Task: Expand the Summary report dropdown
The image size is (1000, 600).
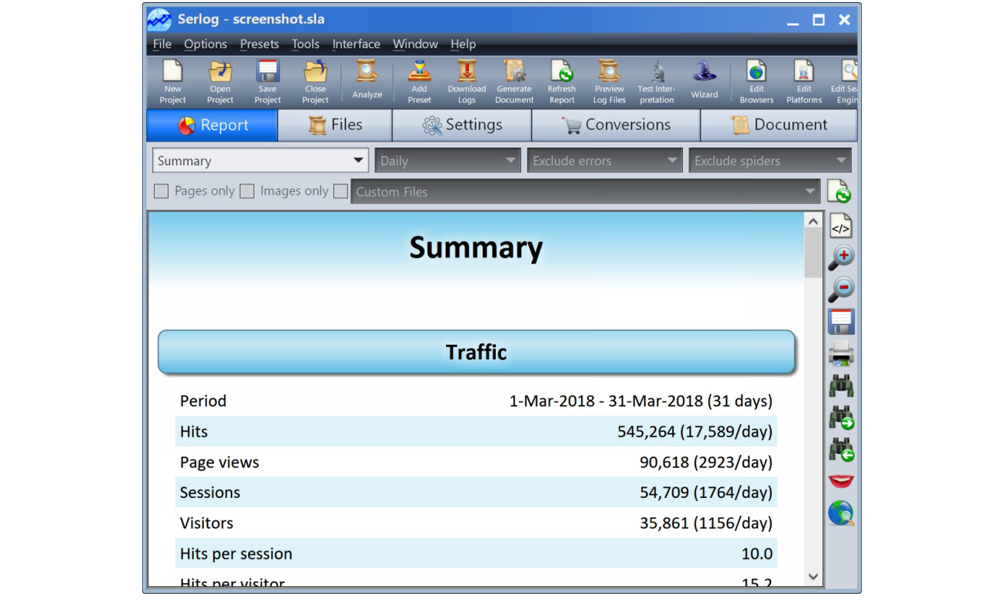Action: [260, 161]
